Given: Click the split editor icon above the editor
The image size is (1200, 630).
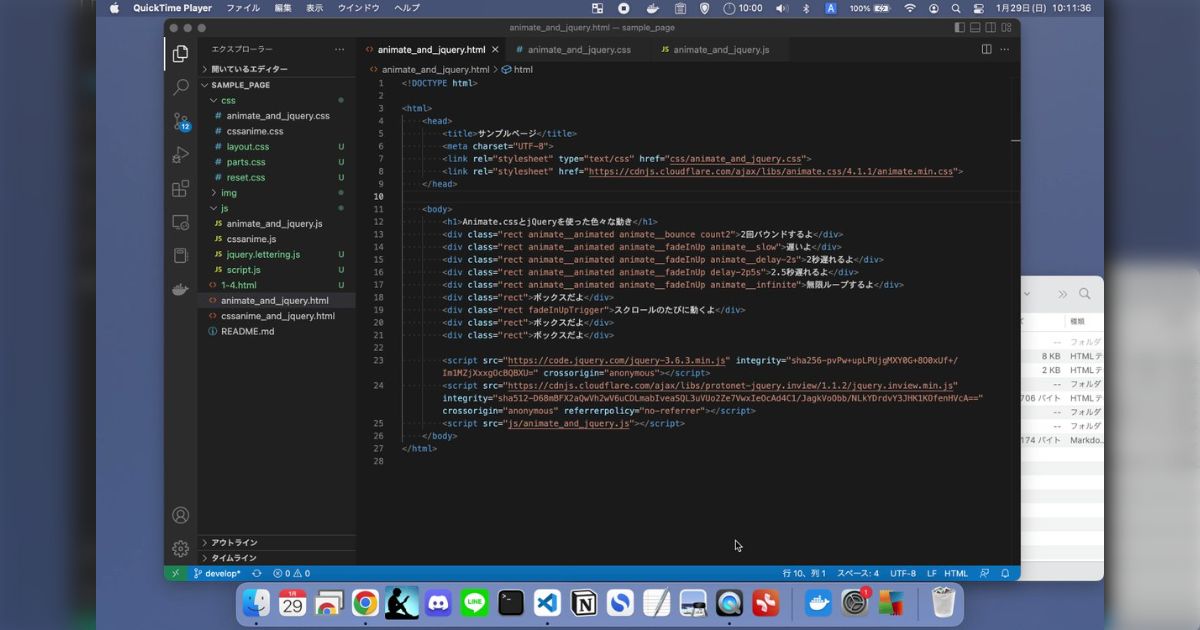Looking at the screenshot, I should (x=988, y=48).
